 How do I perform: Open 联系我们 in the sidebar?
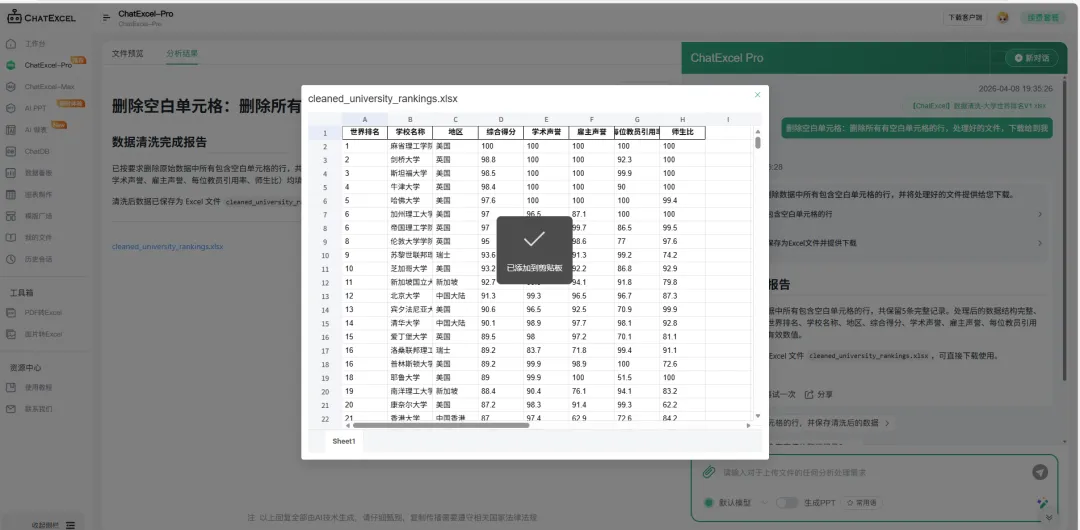39,409
